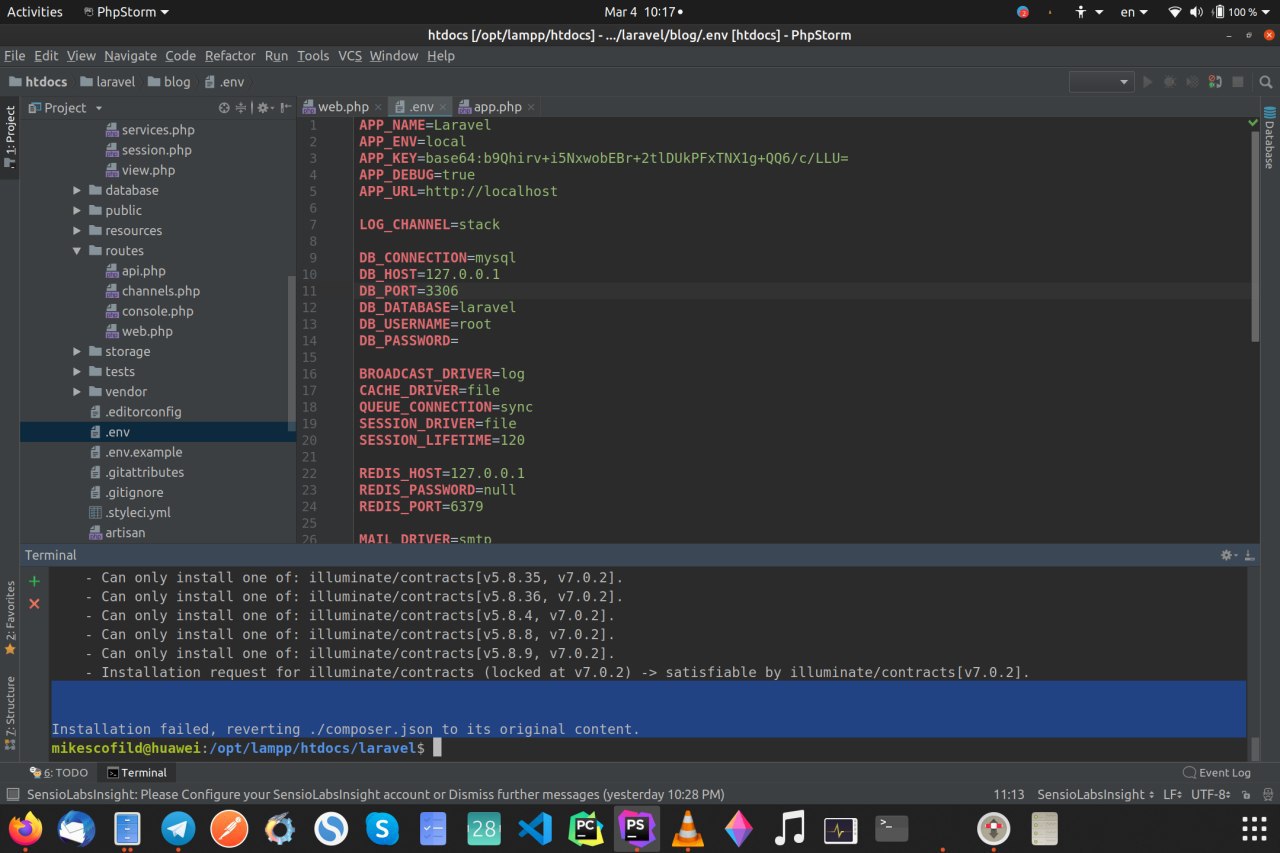The height and width of the screenshot is (853, 1280).
Task: Hide the Terminal panel
Action: [1250, 555]
